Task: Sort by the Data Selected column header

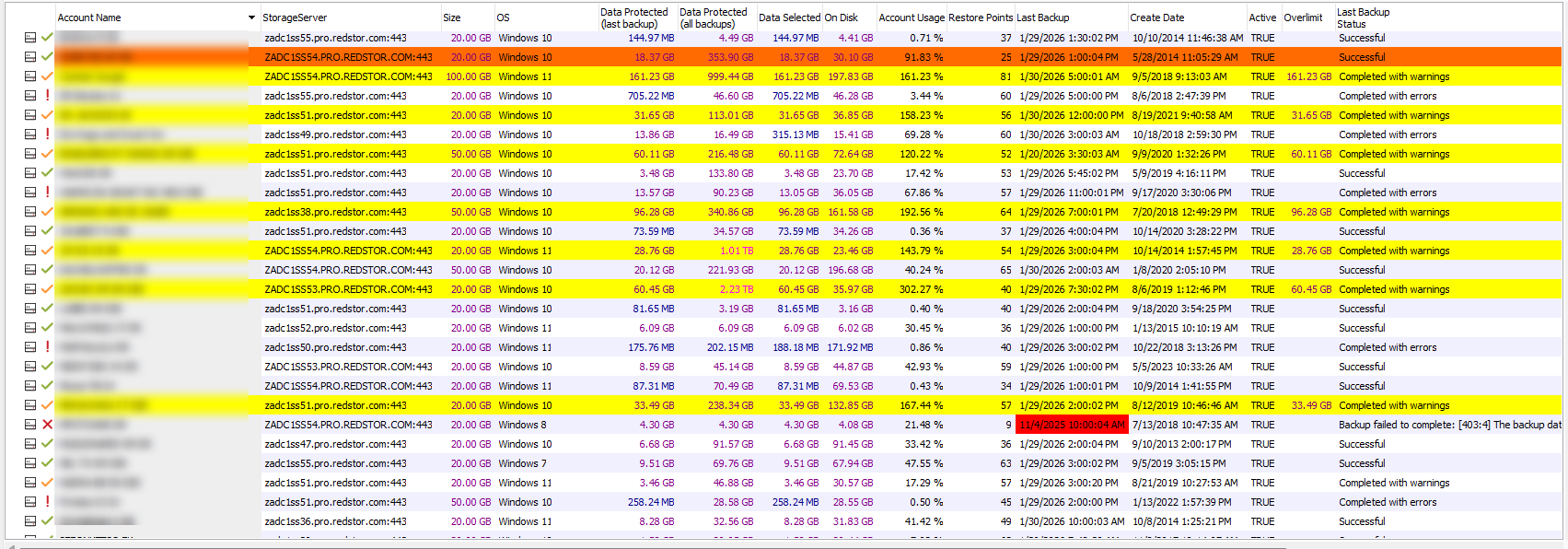Action: click(789, 18)
